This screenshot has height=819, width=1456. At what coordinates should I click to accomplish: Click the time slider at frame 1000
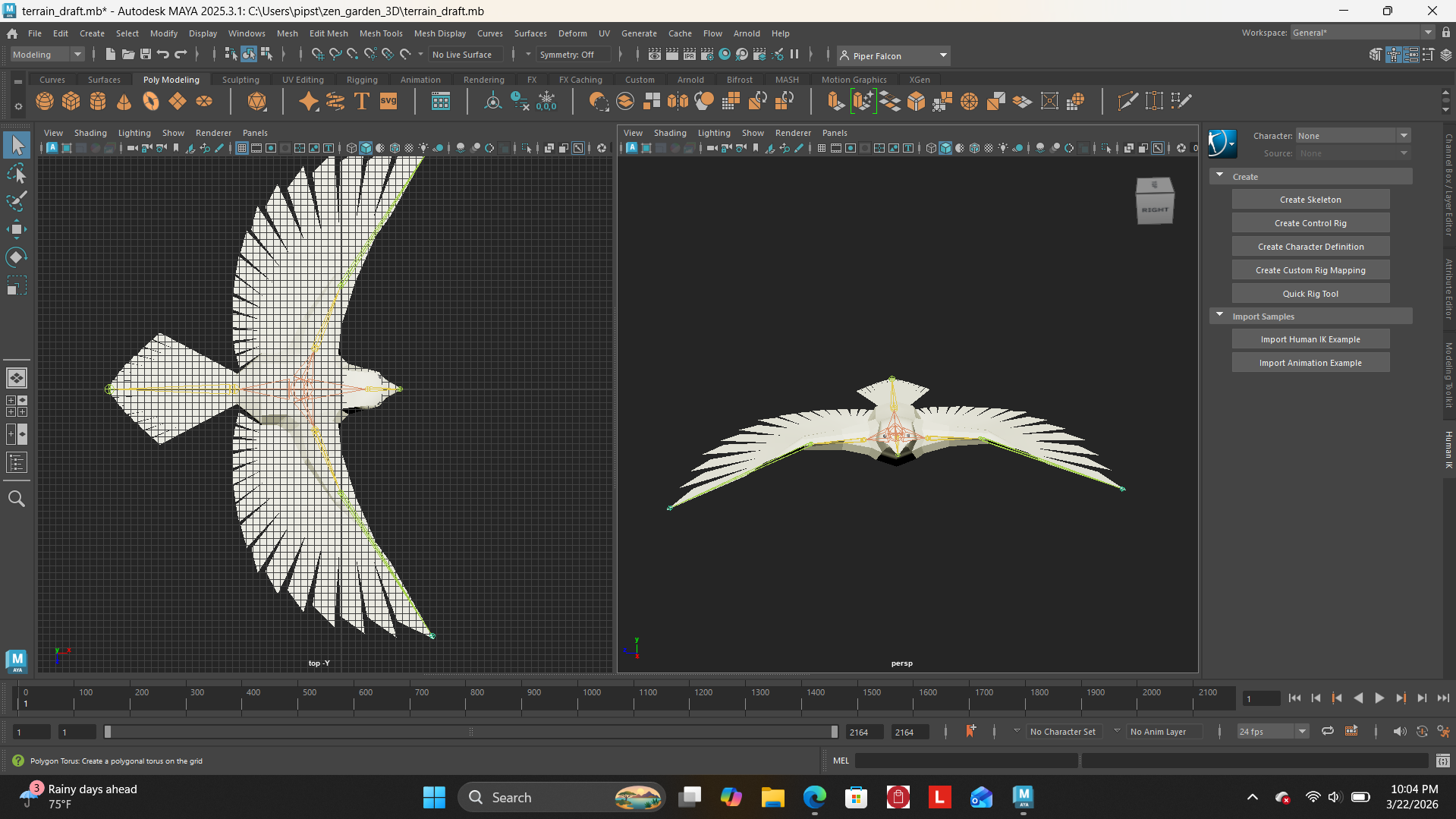tap(577, 698)
